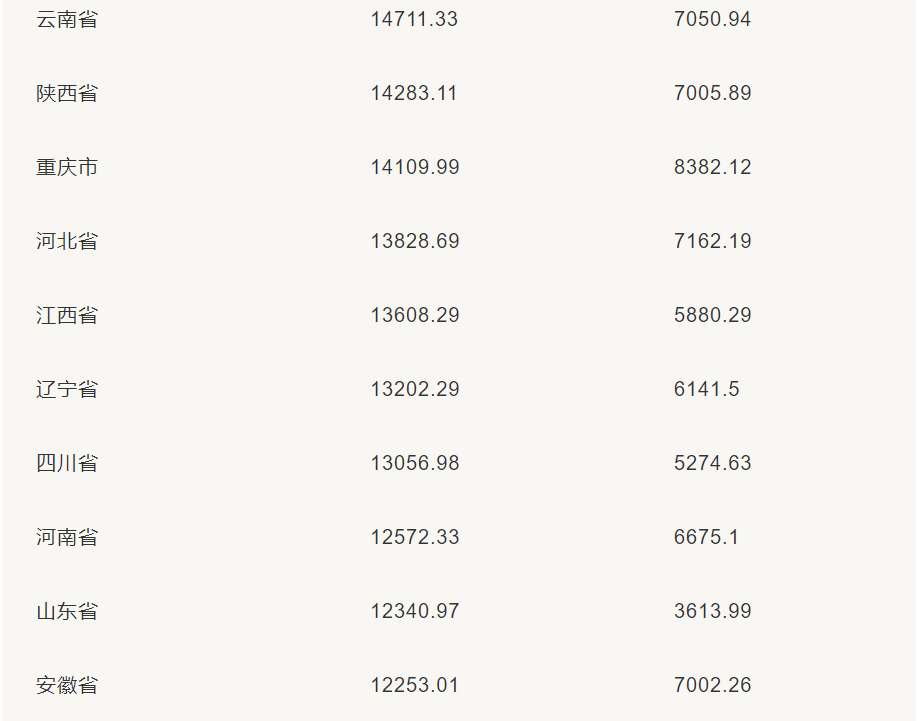Click the 山东省 cell
The height and width of the screenshot is (721, 920).
67,611
